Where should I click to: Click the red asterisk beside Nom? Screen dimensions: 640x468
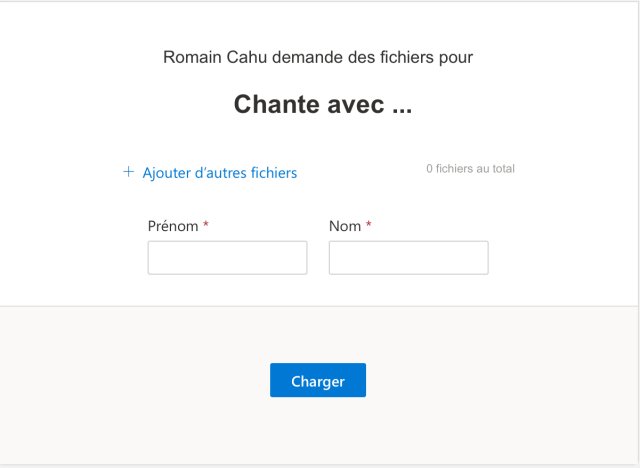(x=368, y=225)
